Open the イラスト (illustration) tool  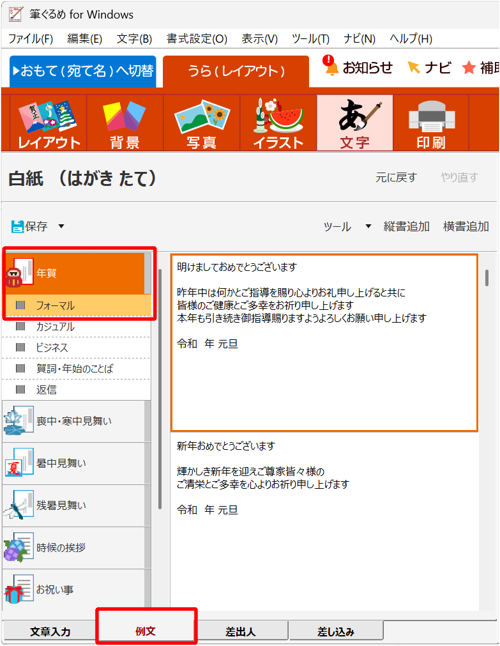[278, 123]
